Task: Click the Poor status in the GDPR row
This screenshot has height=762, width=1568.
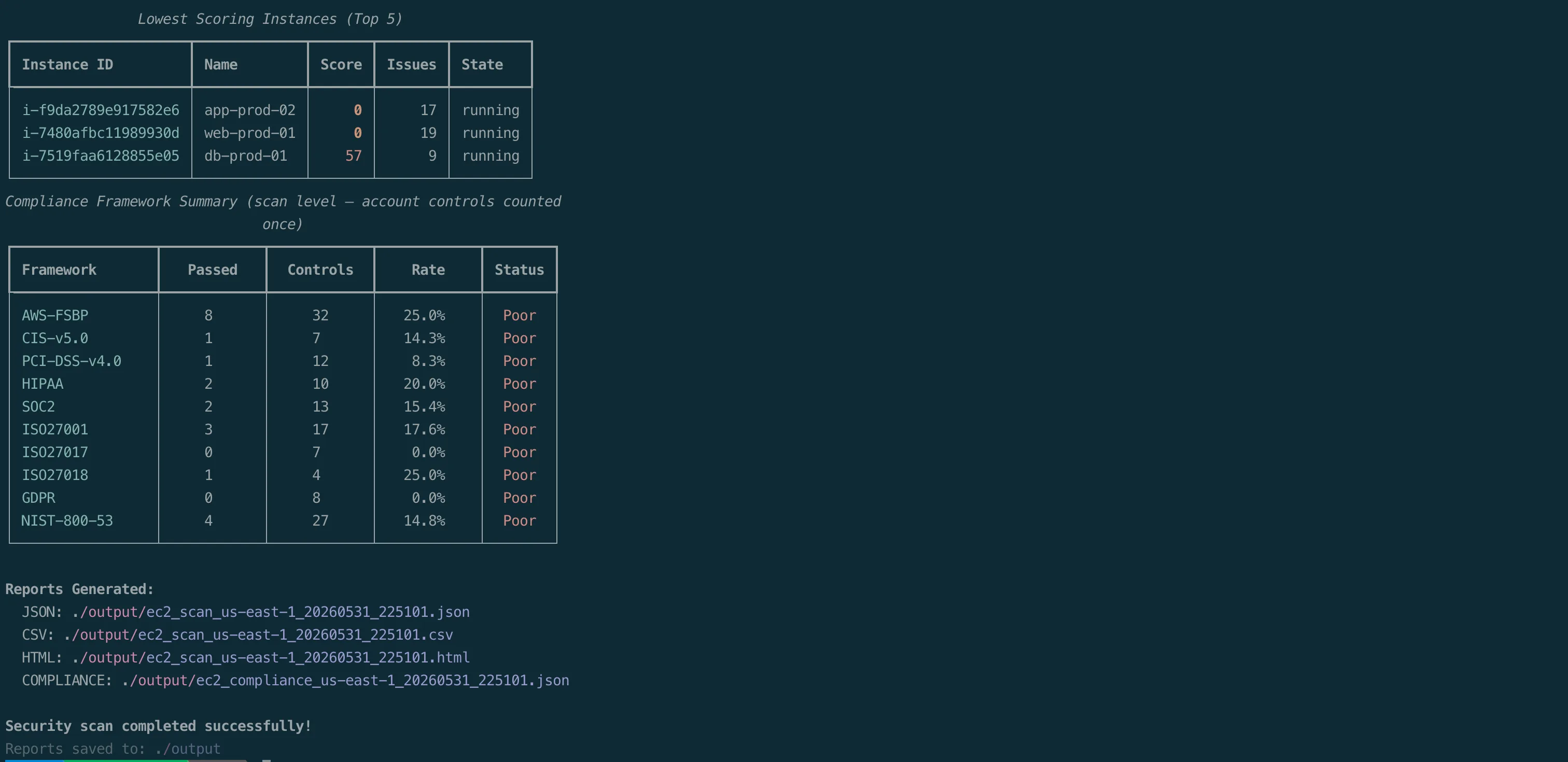Action: pyautogui.click(x=519, y=498)
